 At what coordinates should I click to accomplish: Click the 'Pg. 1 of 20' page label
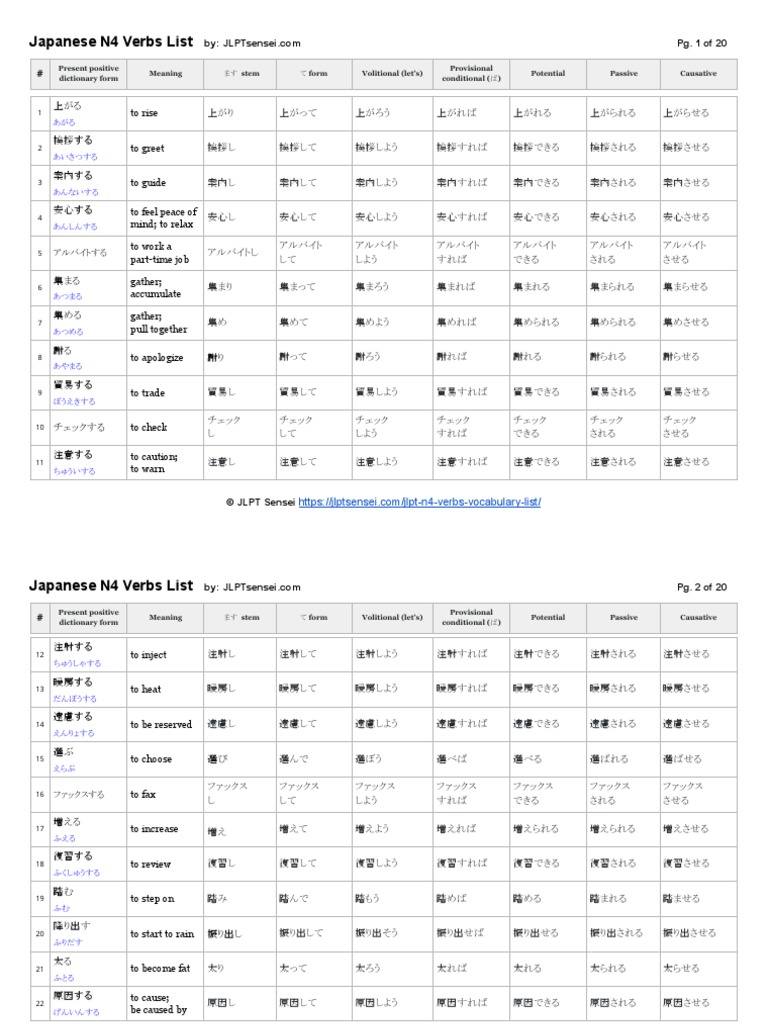point(701,43)
